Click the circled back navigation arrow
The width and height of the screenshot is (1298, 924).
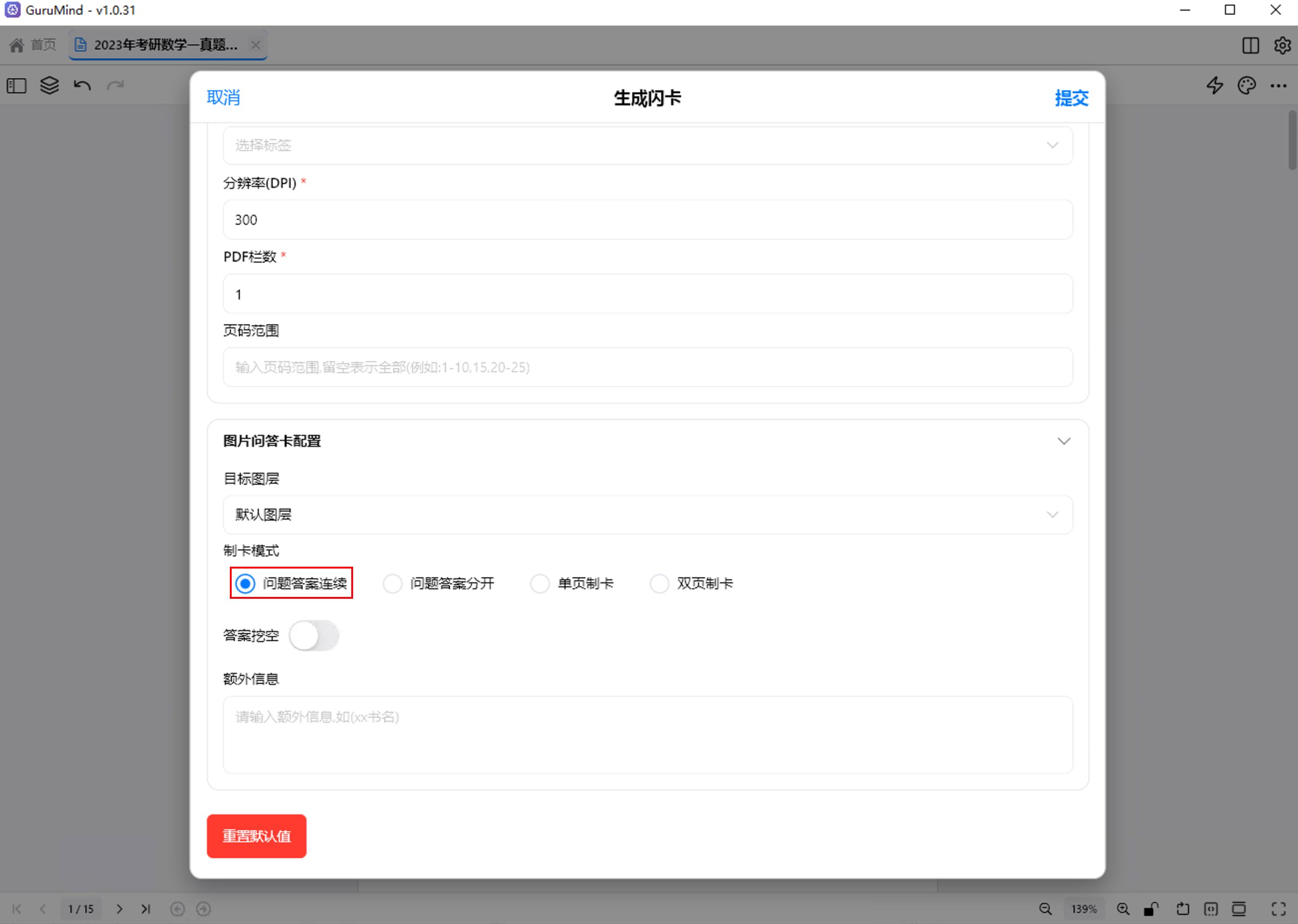(177, 909)
